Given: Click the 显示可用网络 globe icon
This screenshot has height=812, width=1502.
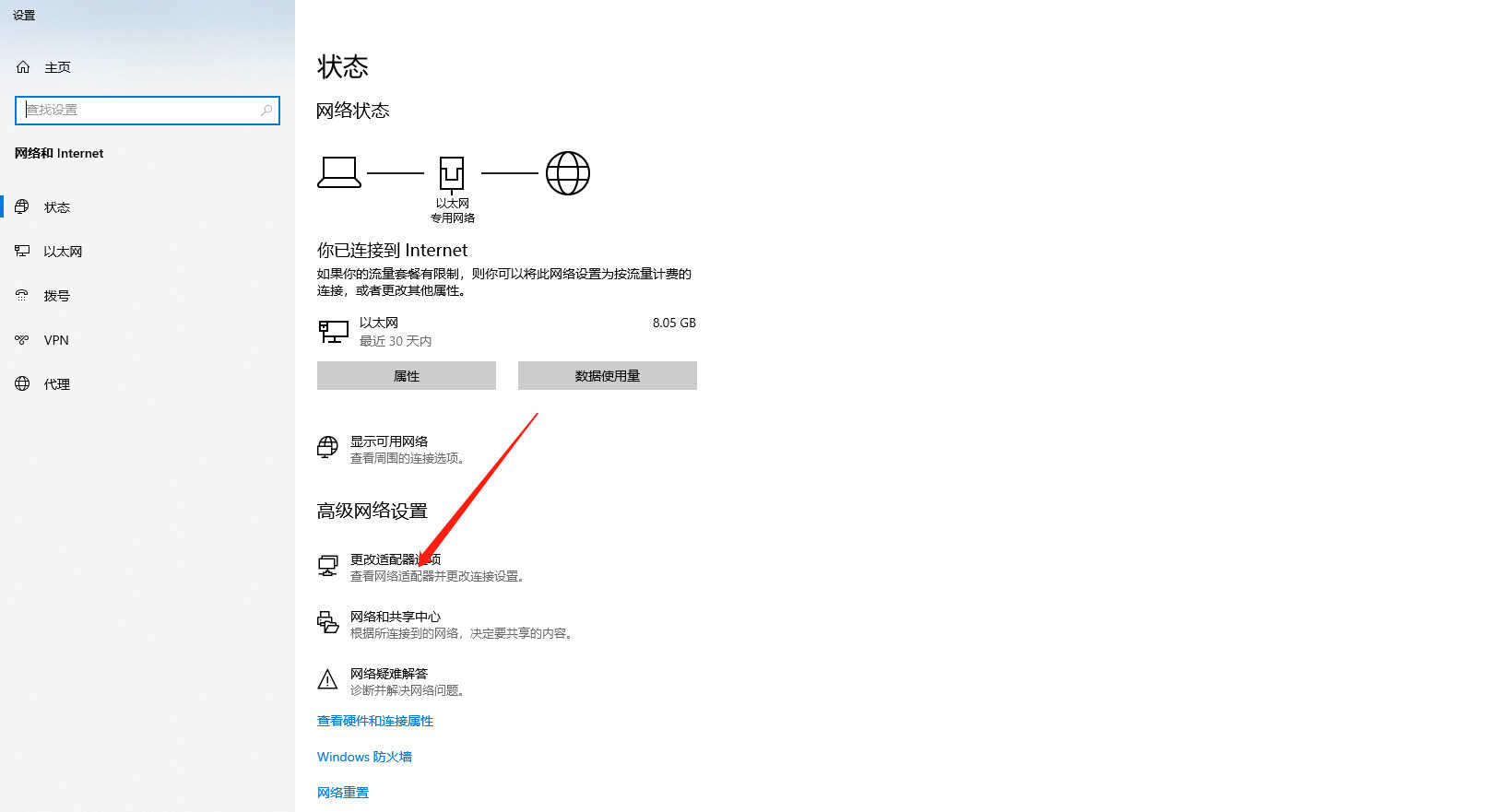Looking at the screenshot, I should click(327, 449).
